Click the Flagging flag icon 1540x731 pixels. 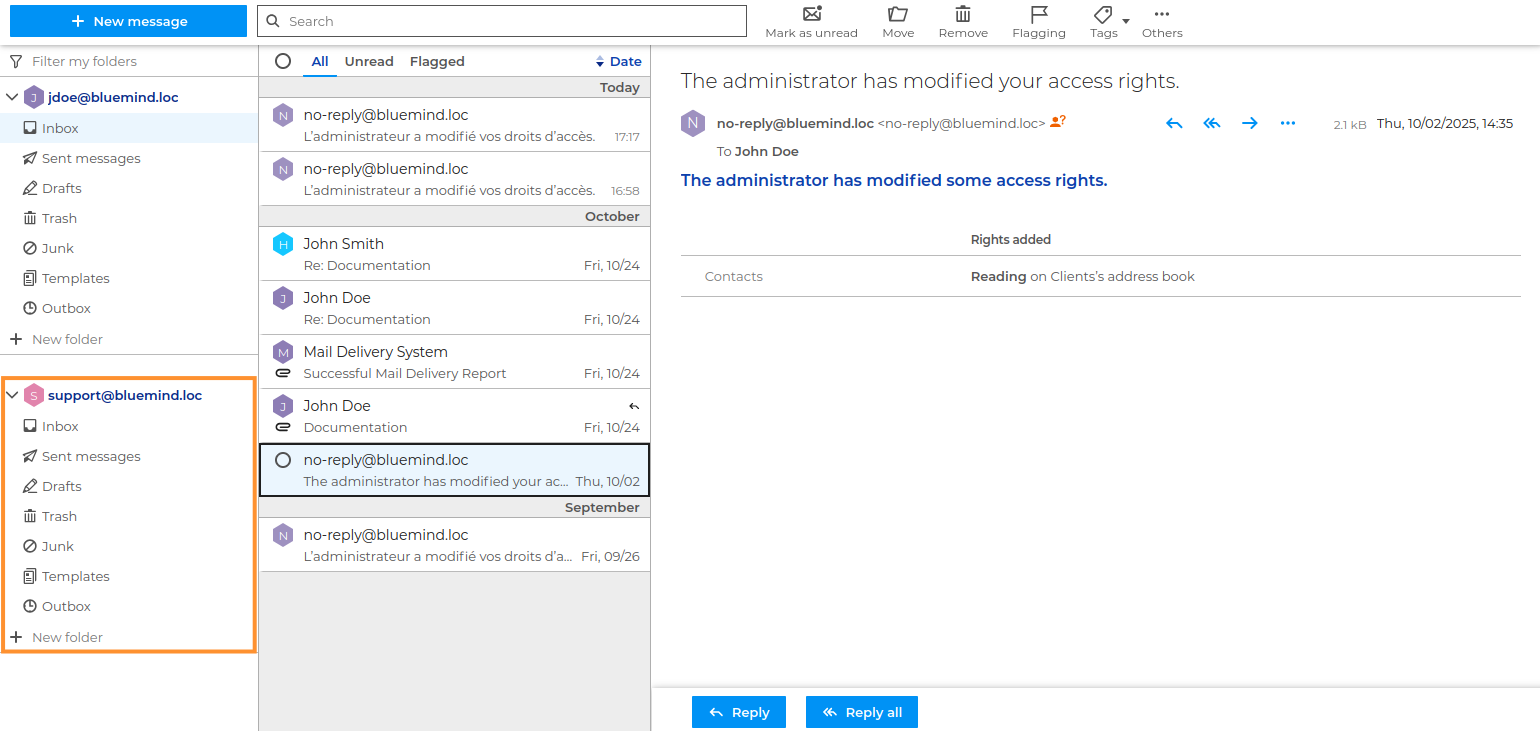click(x=1038, y=14)
